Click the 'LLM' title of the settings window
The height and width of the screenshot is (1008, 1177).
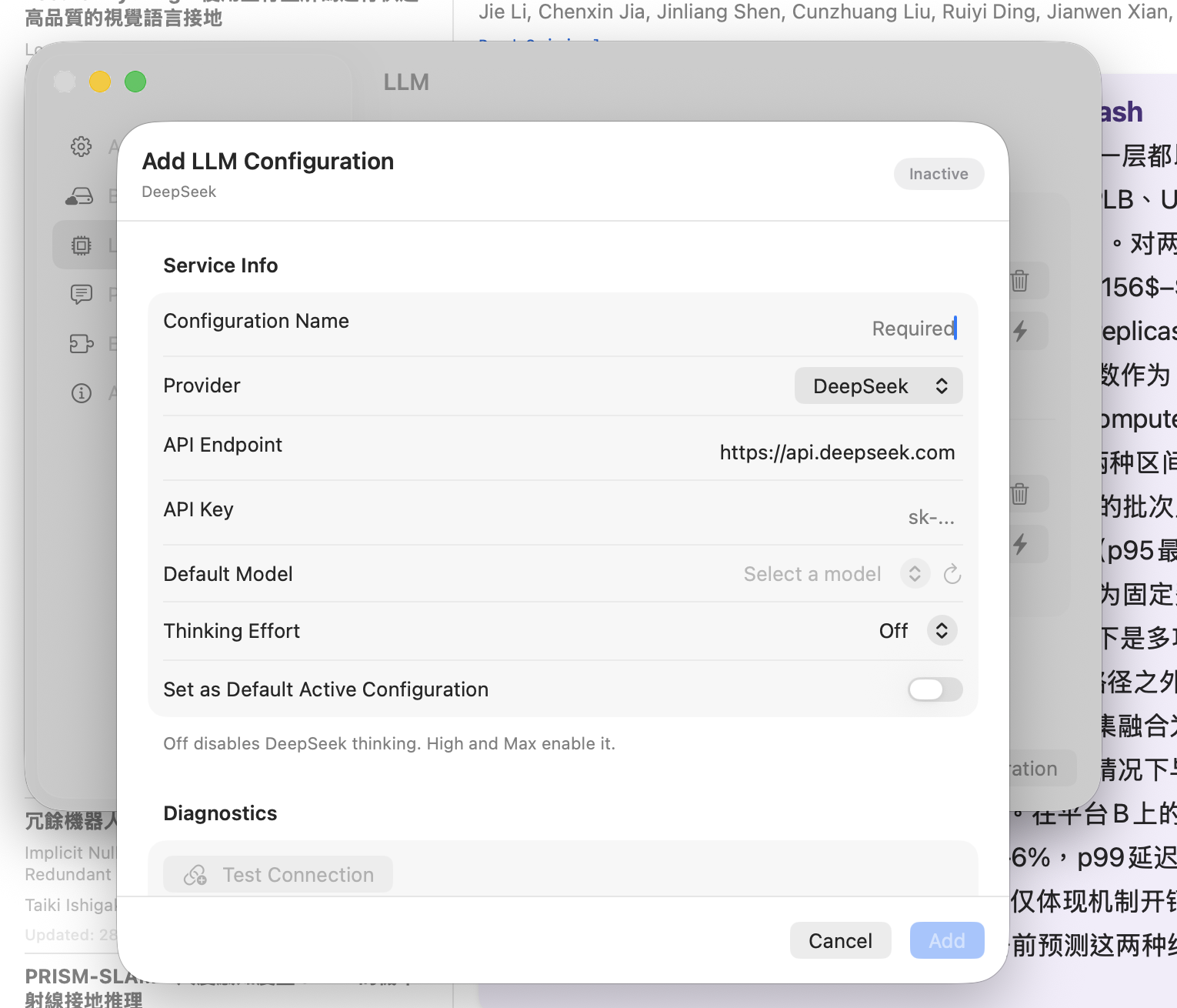(406, 82)
